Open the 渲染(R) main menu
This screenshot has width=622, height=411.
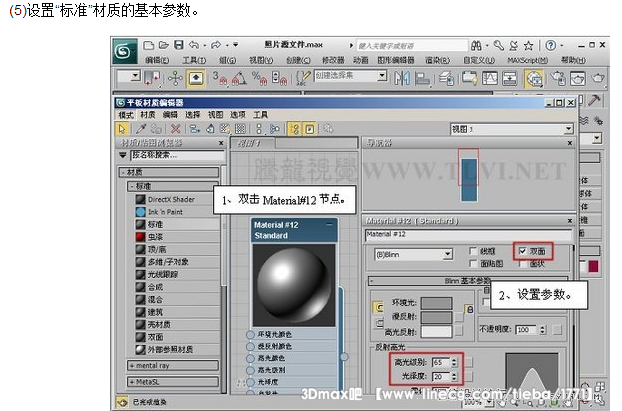(438, 60)
